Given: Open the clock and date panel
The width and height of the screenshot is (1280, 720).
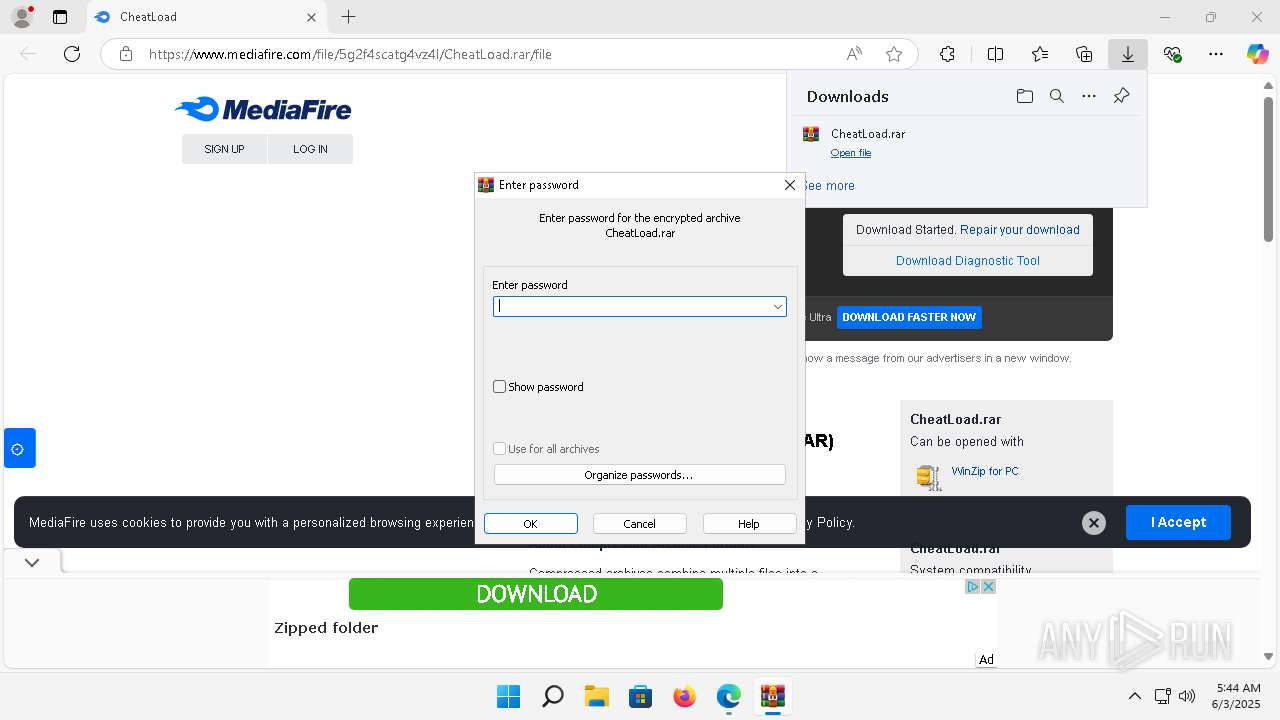Looking at the screenshot, I should (1238, 696).
